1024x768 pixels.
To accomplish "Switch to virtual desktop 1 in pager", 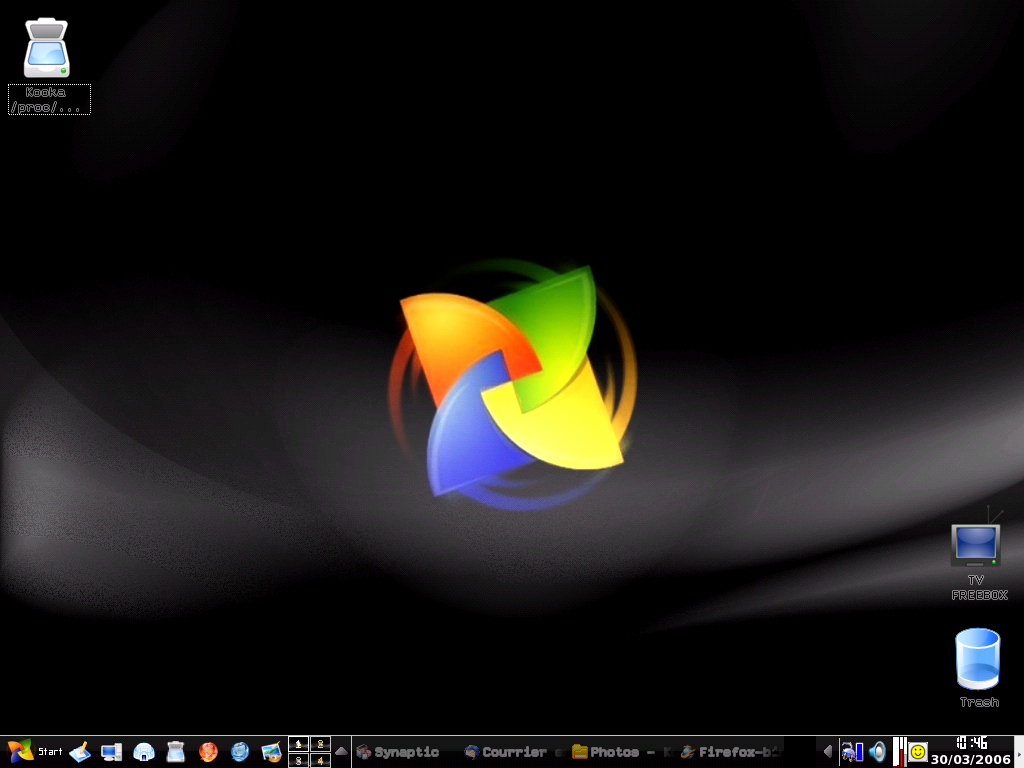I will click(298, 744).
